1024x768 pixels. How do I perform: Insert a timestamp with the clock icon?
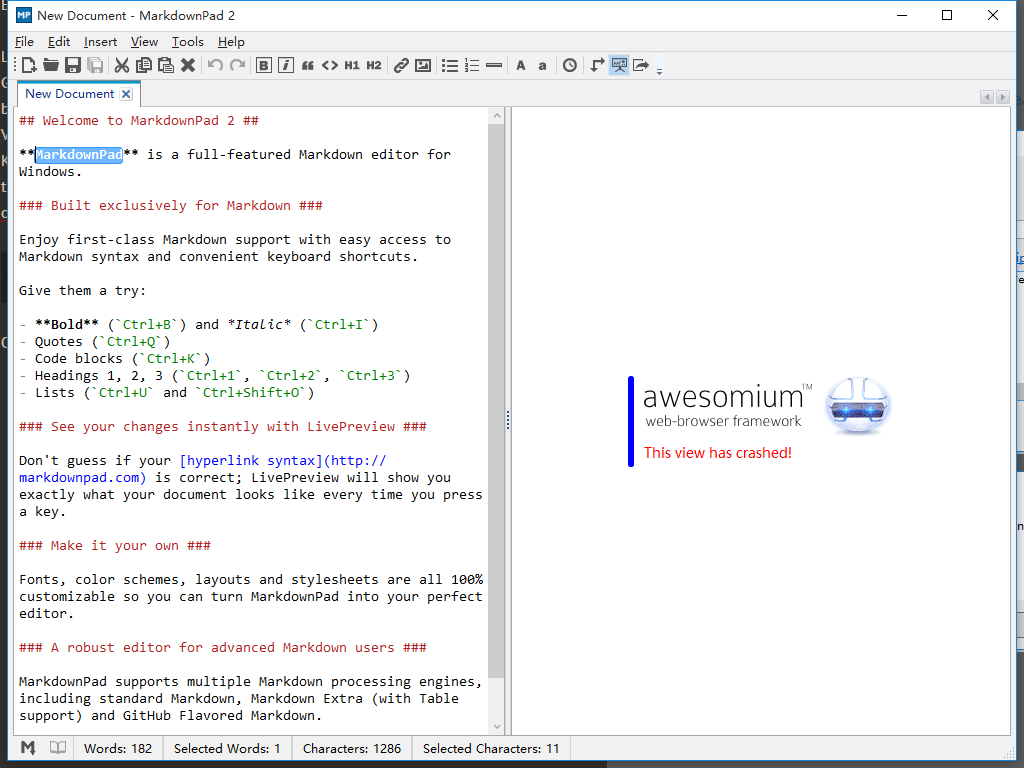coord(570,65)
